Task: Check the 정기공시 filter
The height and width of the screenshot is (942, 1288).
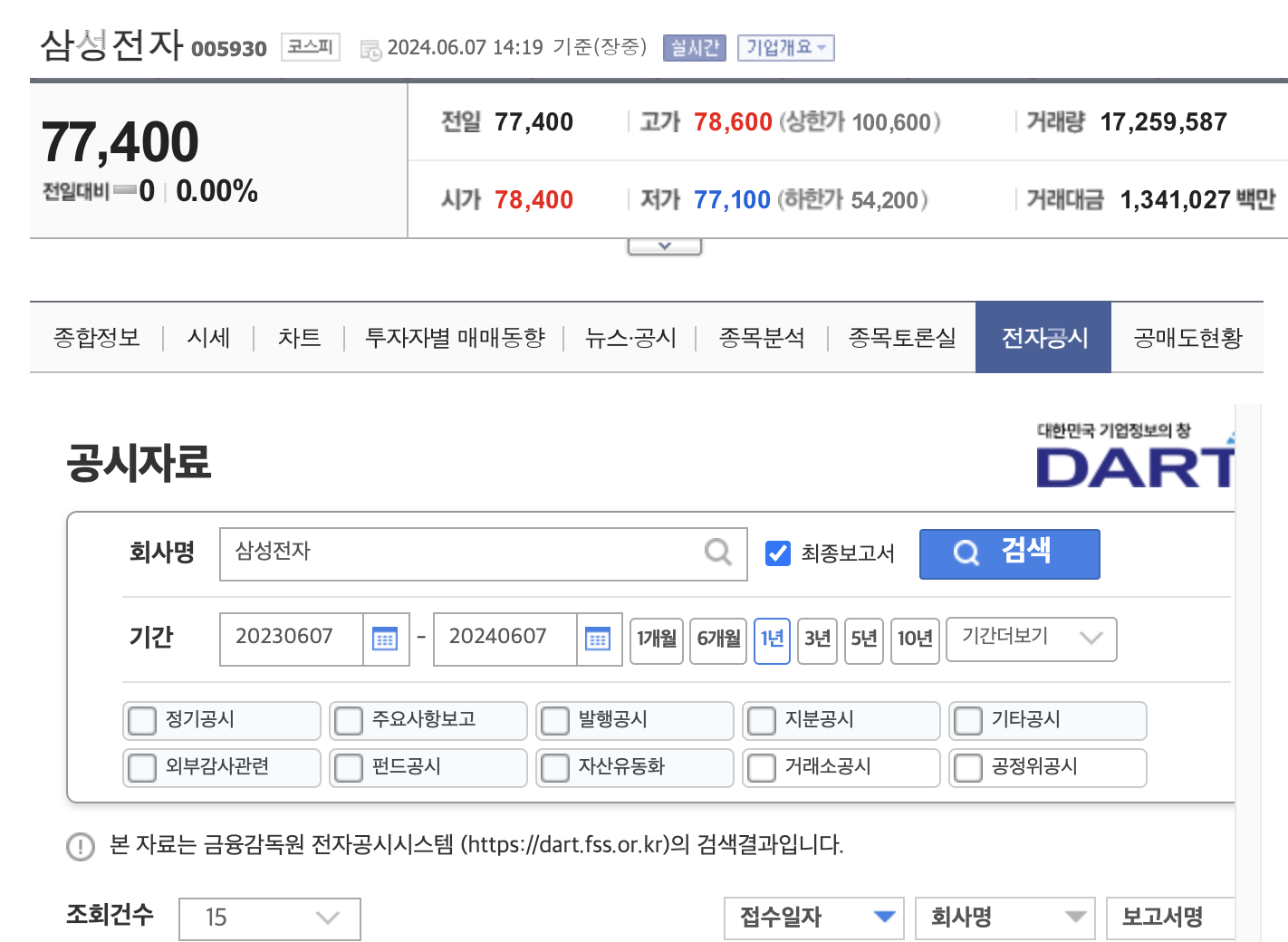Action: coord(142,721)
